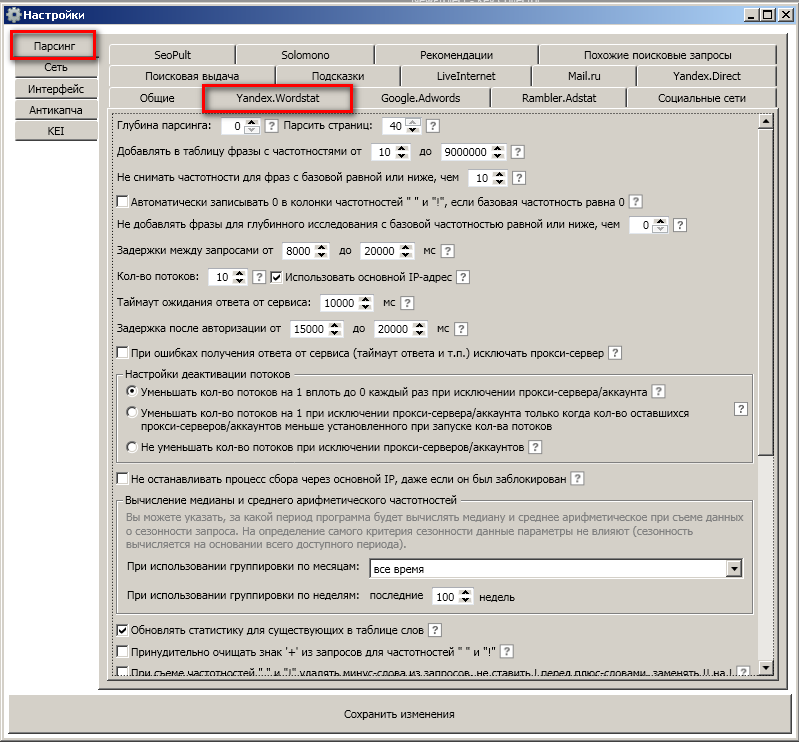Screen dimensions: 799x742
Task: Click Кол-во потоков spinner arrows
Action: click(x=239, y=277)
